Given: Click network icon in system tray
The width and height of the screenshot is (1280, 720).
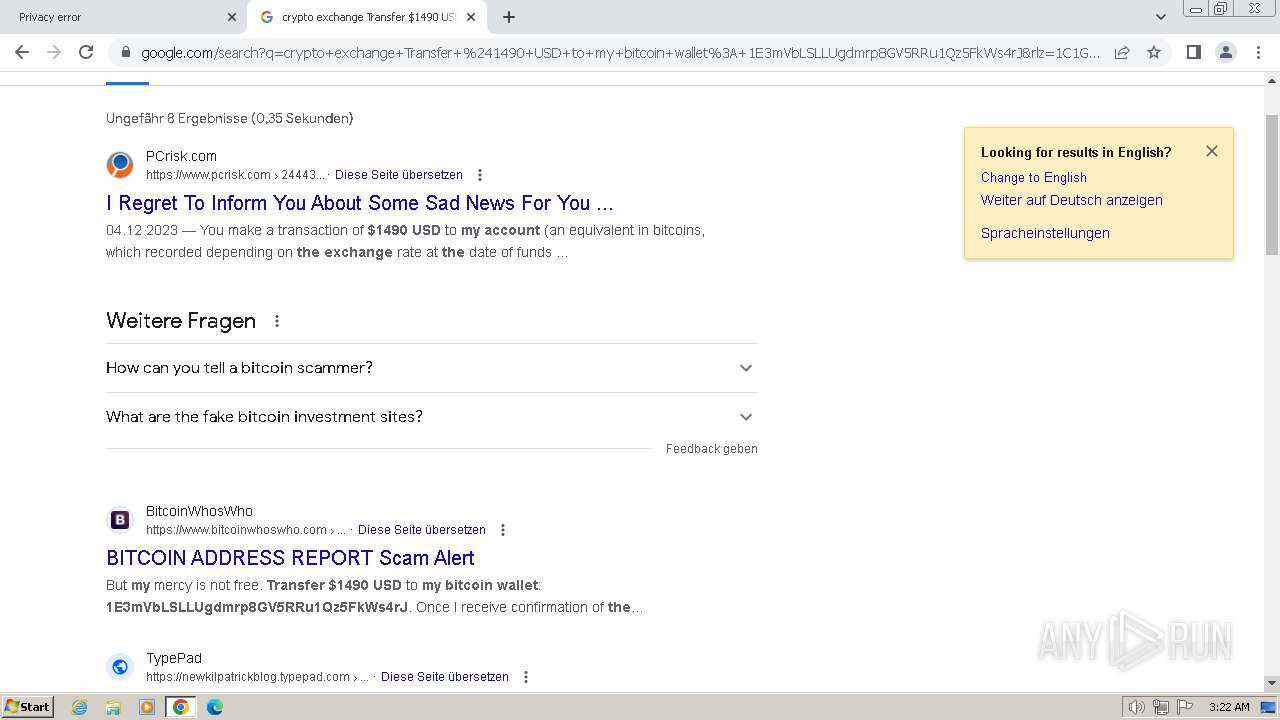Looking at the screenshot, I should tap(1161, 707).
